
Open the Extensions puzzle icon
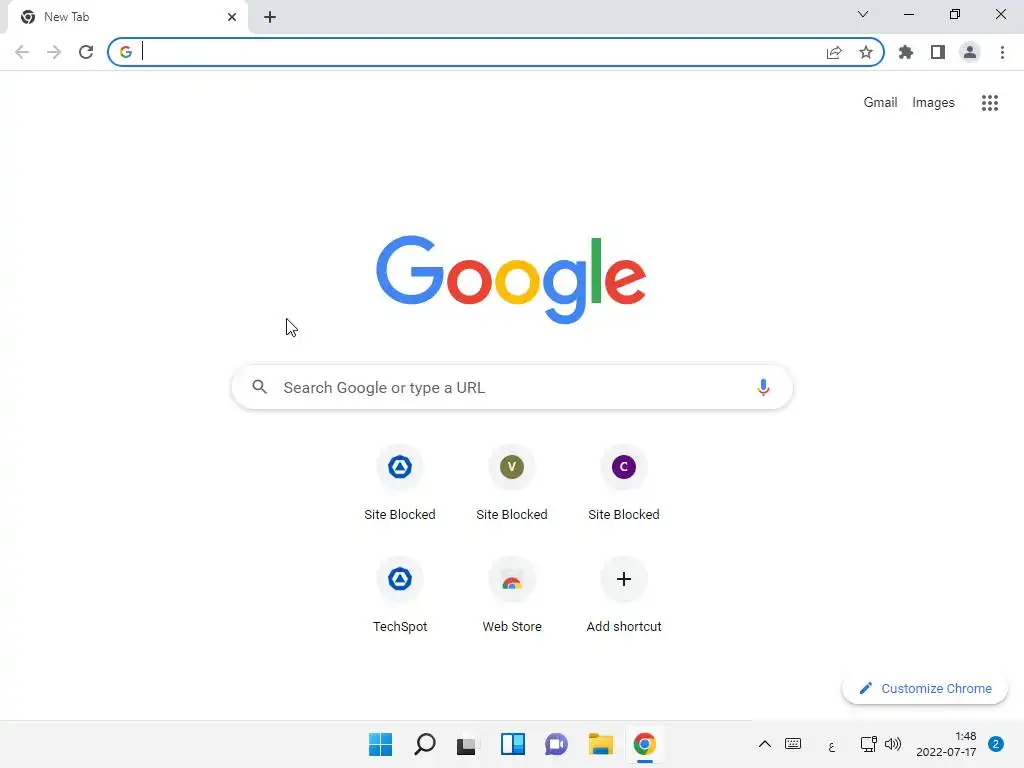906,52
